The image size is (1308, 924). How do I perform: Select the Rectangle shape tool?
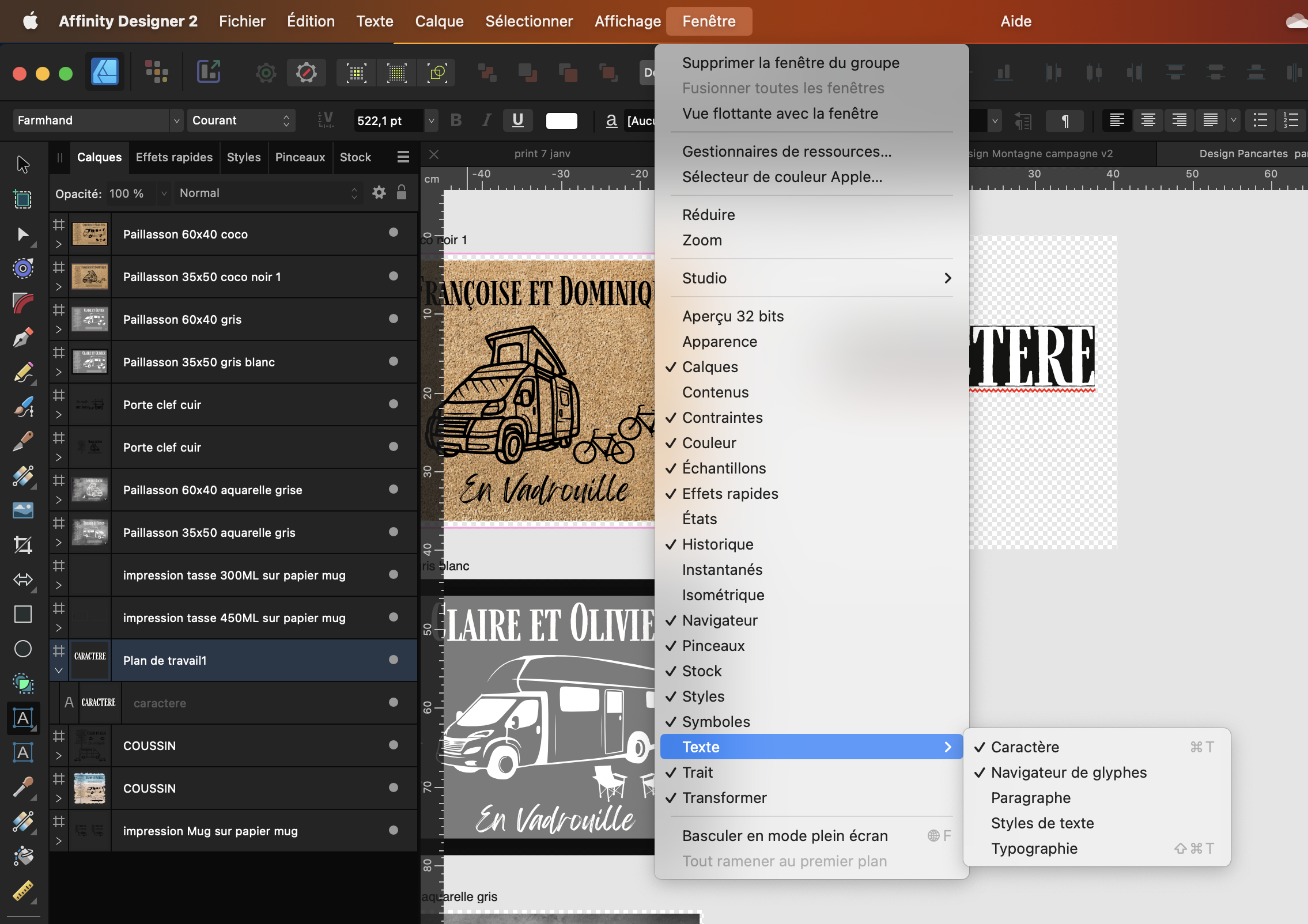(x=22, y=614)
